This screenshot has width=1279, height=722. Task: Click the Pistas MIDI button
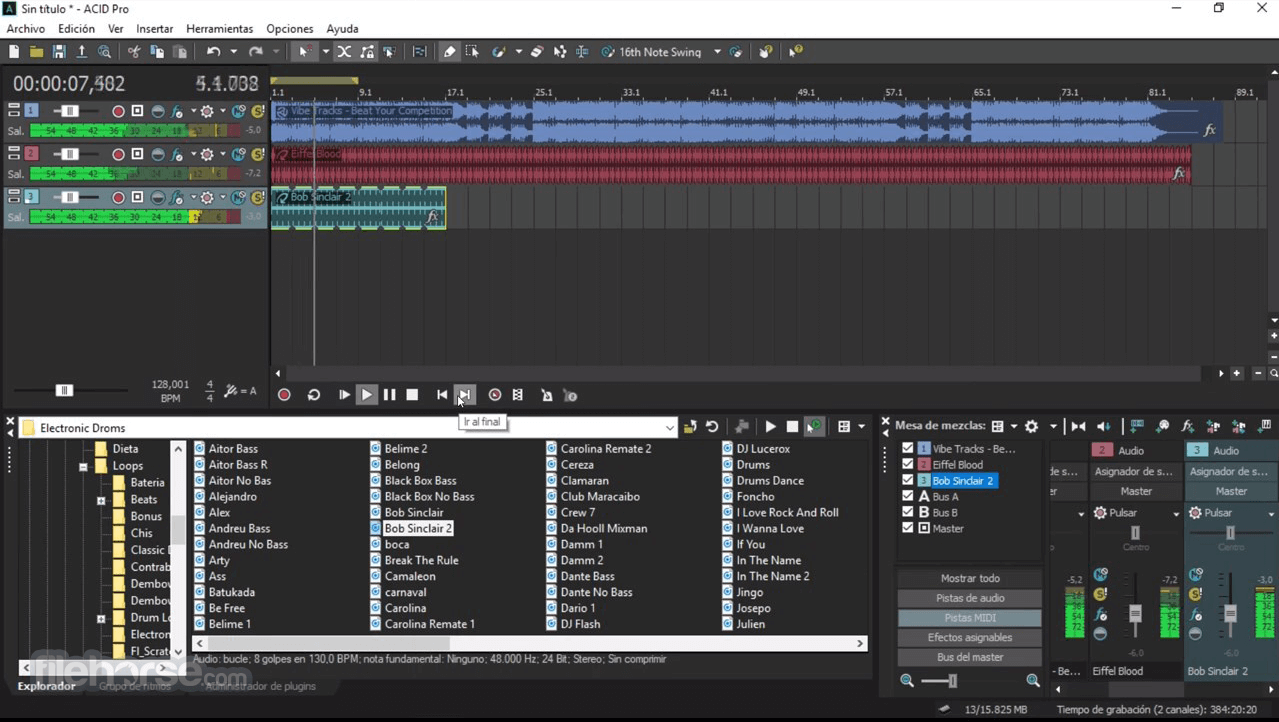[970, 618]
